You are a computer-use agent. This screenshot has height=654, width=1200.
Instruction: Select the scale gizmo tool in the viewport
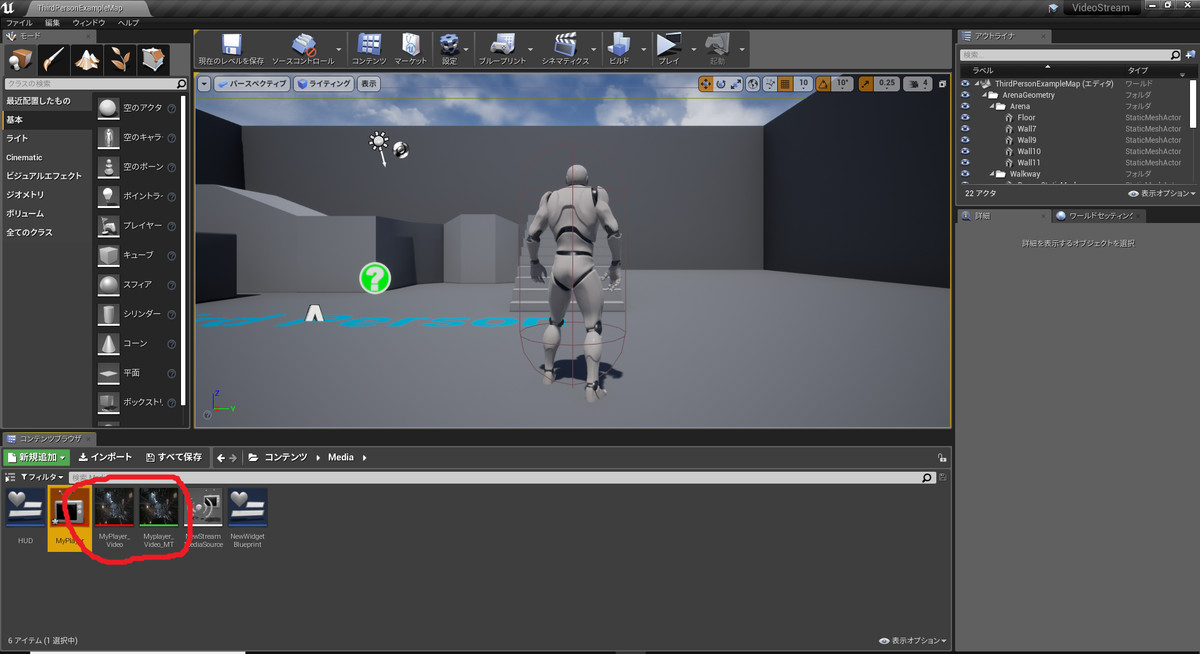pyautogui.click(x=735, y=84)
